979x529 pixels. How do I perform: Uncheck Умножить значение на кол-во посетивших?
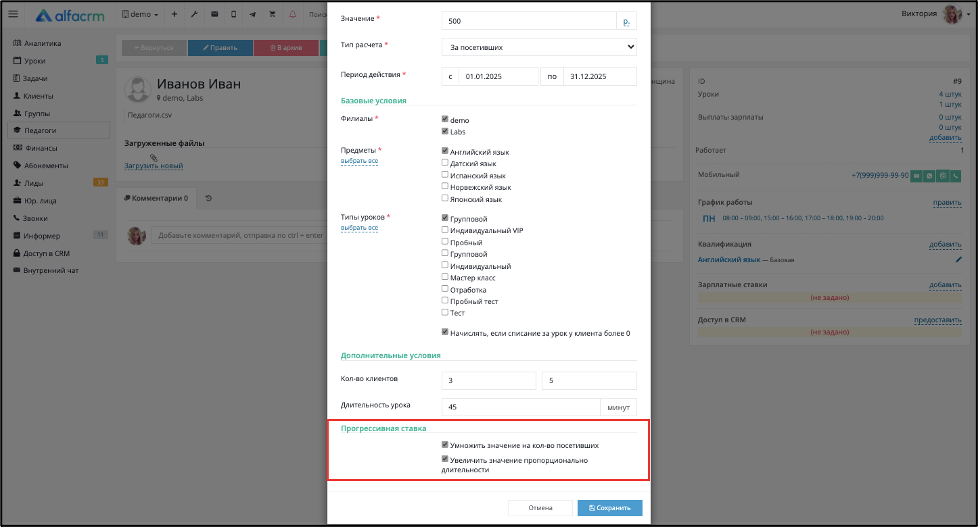point(445,445)
